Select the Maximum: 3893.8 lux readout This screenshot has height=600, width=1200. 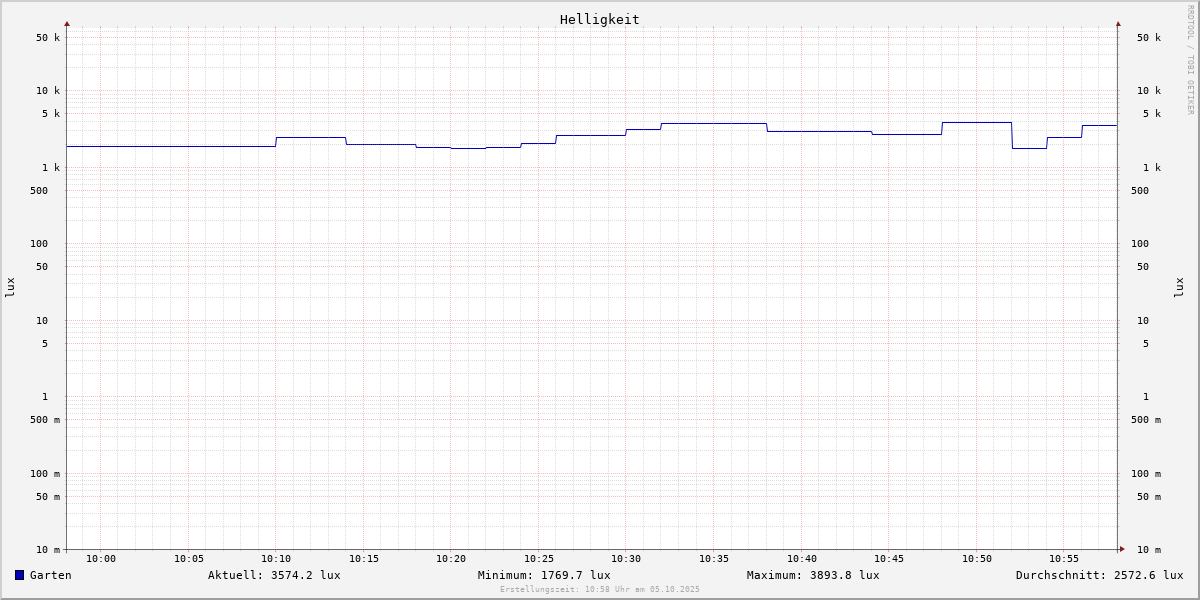click(813, 575)
